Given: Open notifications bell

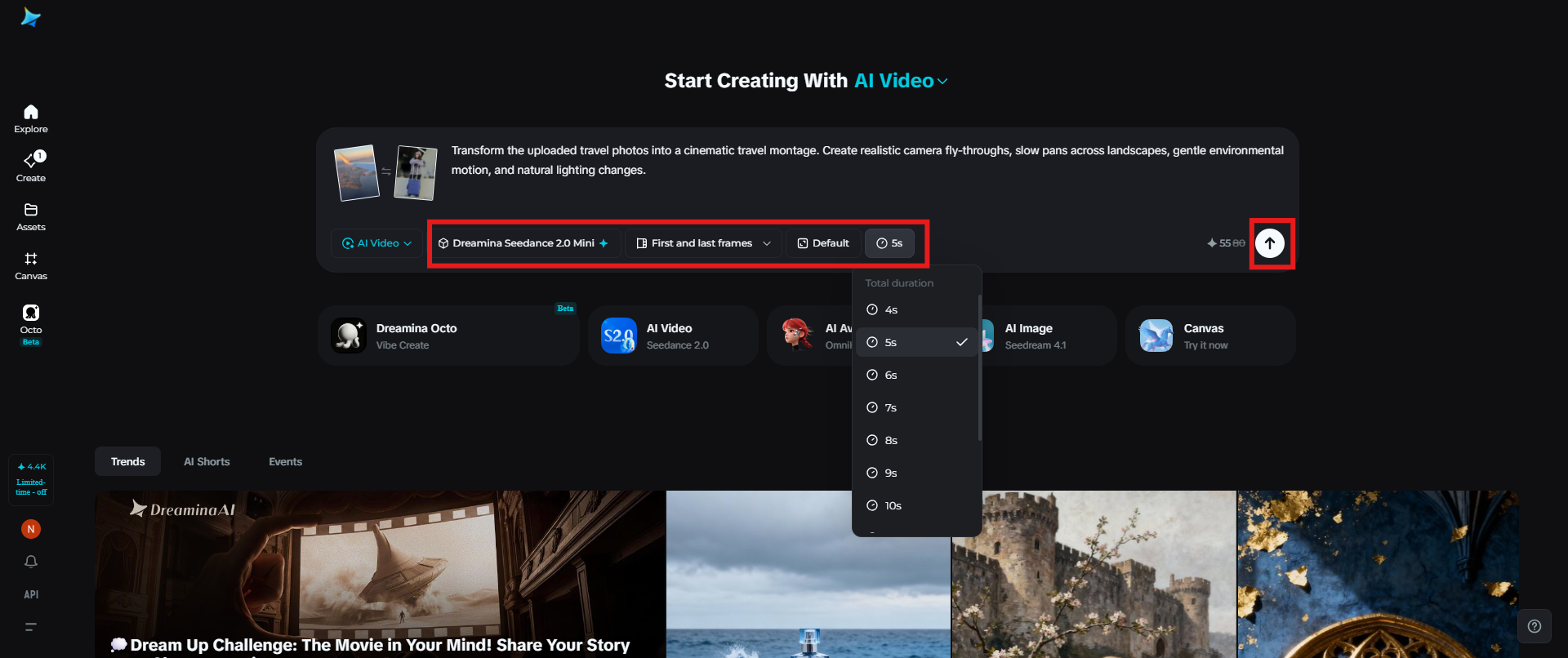Looking at the screenshot, I should [x=31, y=562].
